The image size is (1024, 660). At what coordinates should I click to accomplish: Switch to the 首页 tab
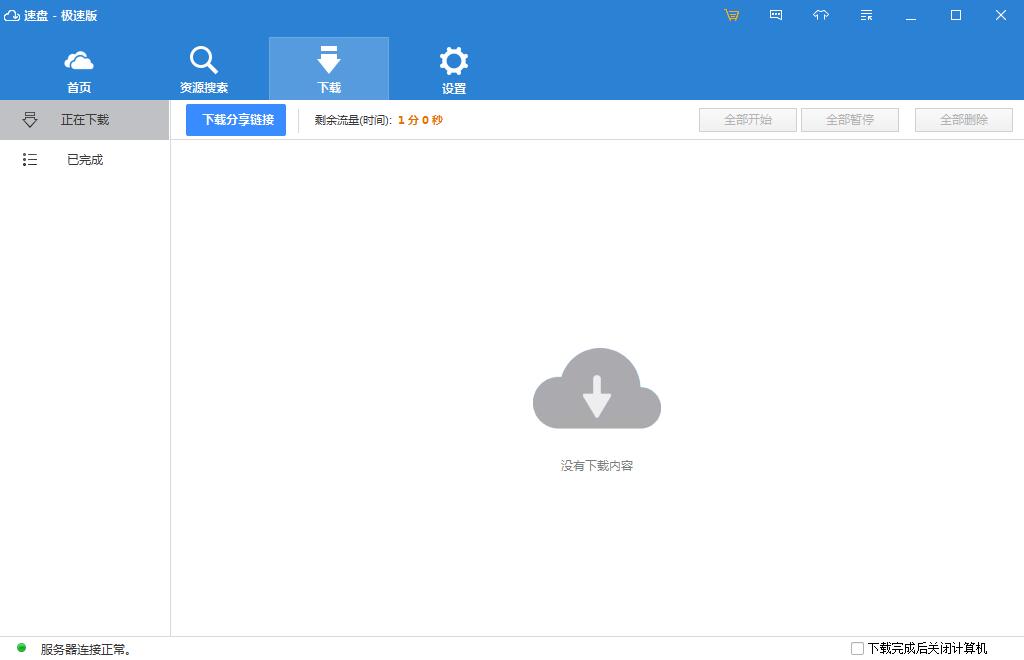coord(79,67)
